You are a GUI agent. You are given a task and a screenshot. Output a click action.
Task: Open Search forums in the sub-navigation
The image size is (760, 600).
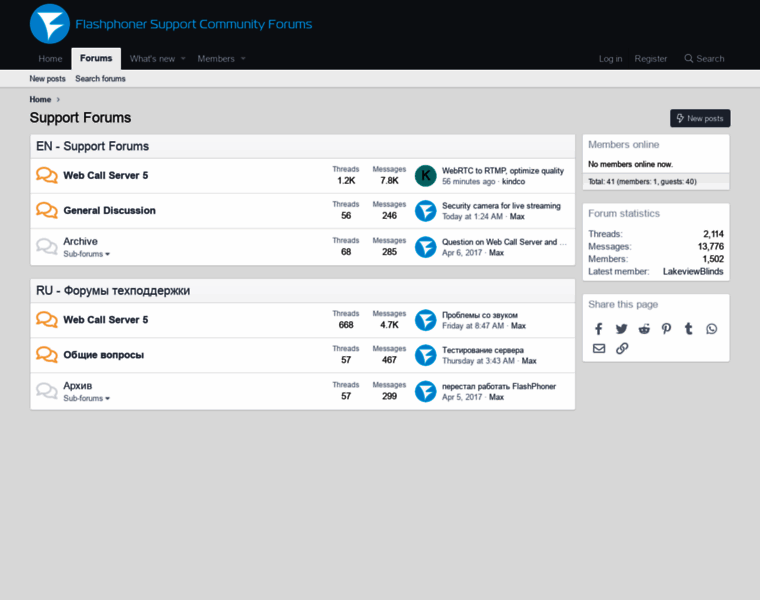(100, 79)
